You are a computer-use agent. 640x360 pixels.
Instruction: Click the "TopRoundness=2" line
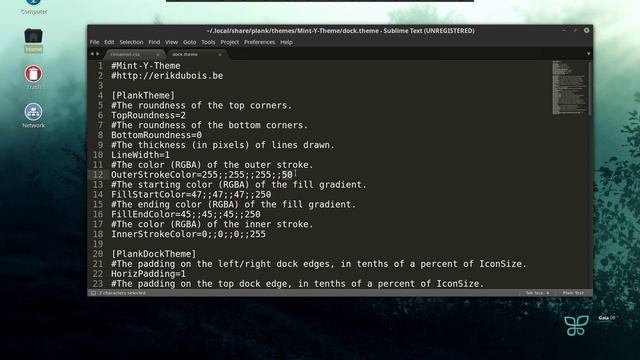[x=149, y=116]
